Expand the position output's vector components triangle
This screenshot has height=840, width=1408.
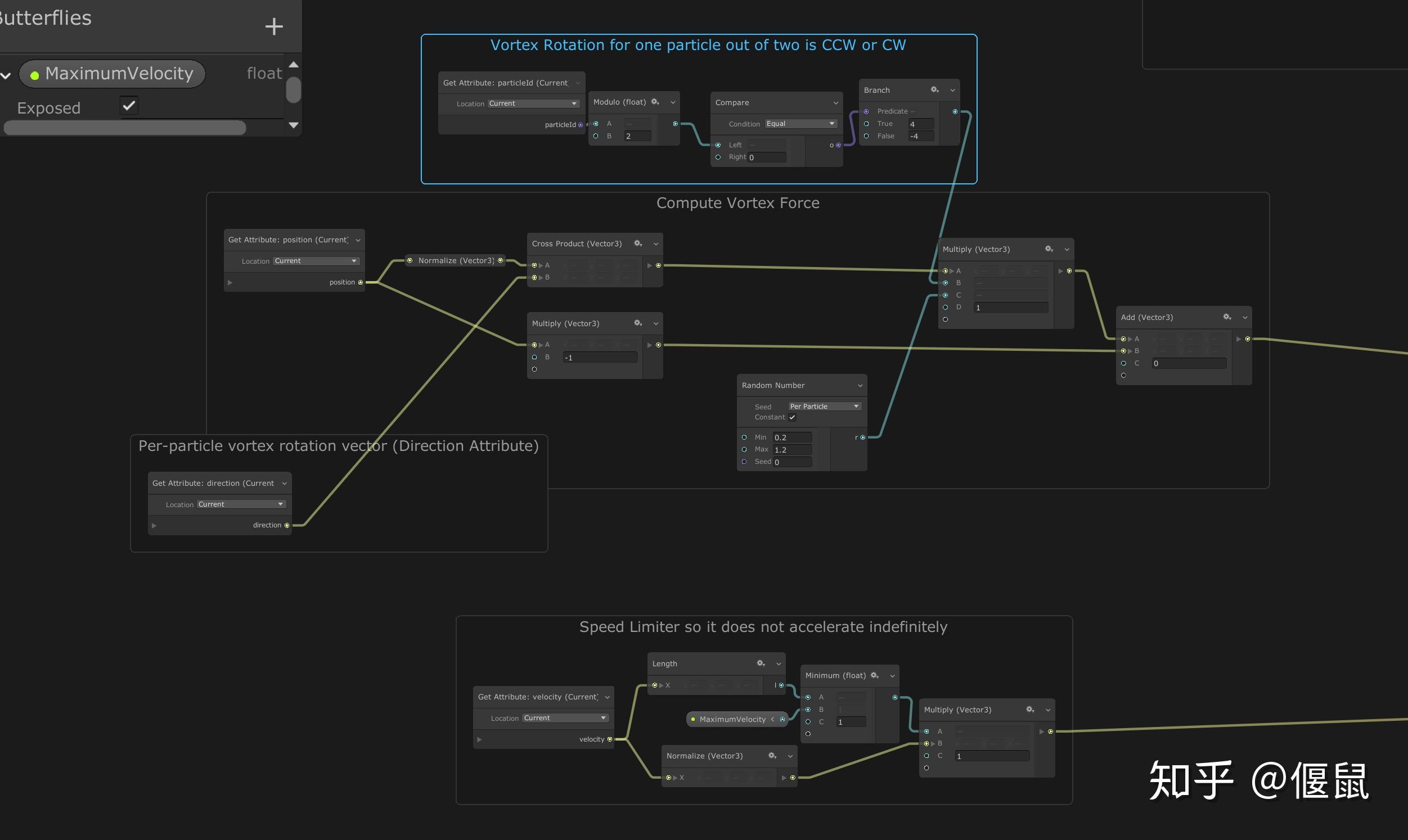(x=230, y=282)
